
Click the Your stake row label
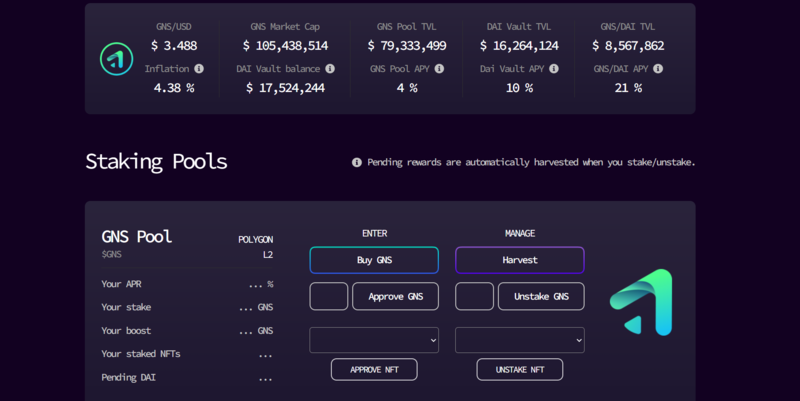point(126,307)
